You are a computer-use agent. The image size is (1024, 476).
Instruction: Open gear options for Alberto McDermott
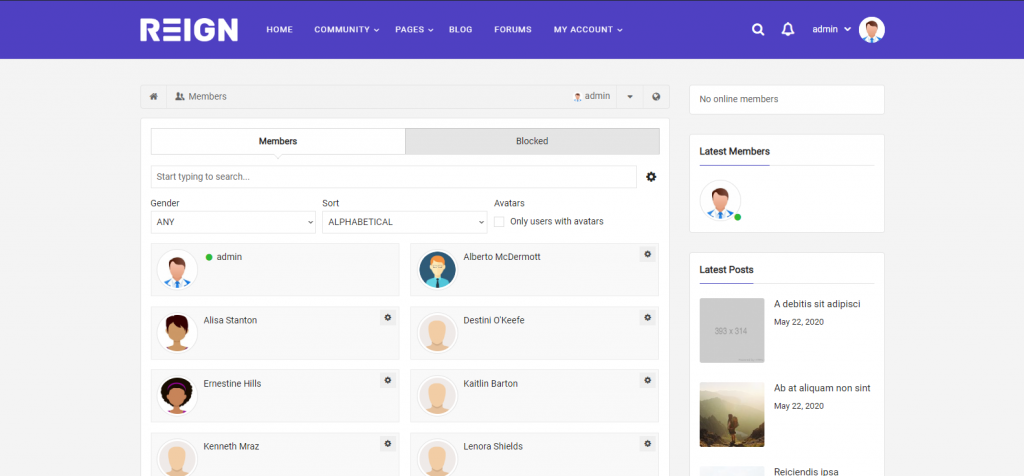point(647,254)
